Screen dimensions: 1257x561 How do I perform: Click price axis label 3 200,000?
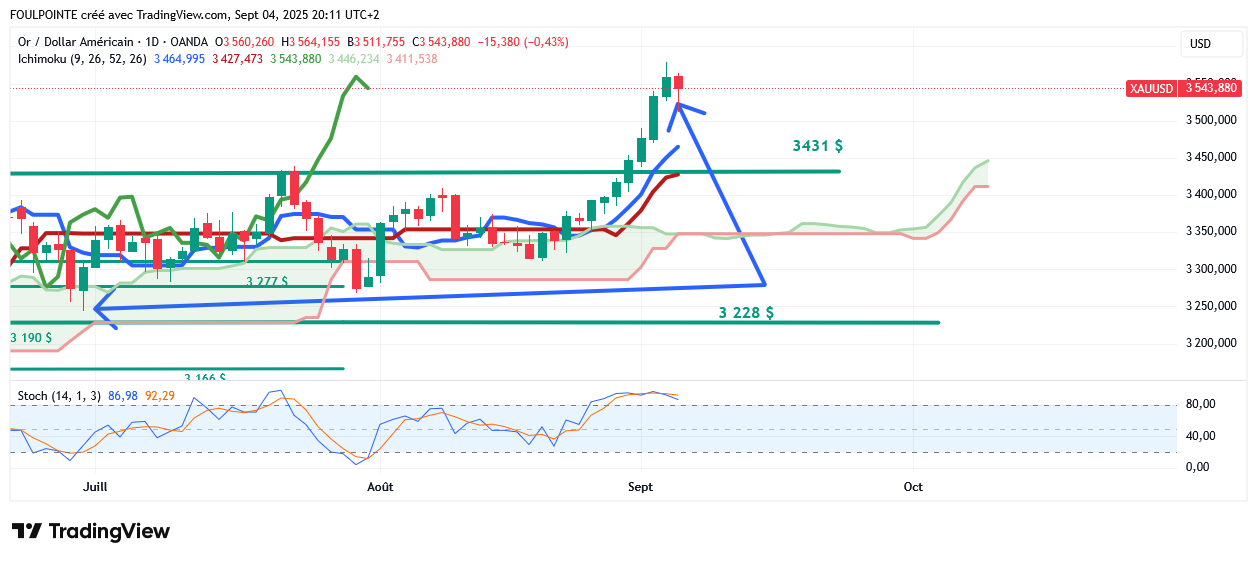(1211, 343)
